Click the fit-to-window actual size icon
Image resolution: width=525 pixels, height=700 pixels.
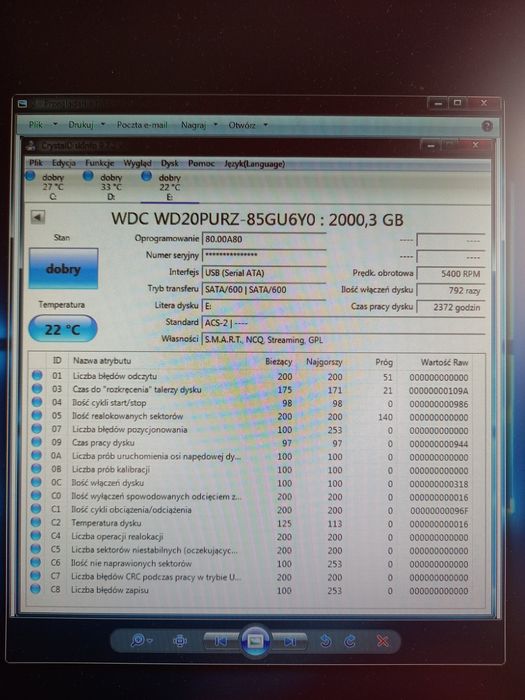point(179,641)
